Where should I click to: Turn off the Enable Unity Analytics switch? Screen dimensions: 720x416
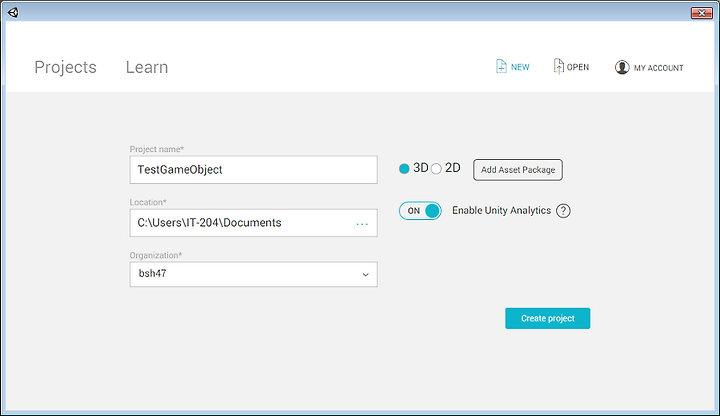point(420,211)
